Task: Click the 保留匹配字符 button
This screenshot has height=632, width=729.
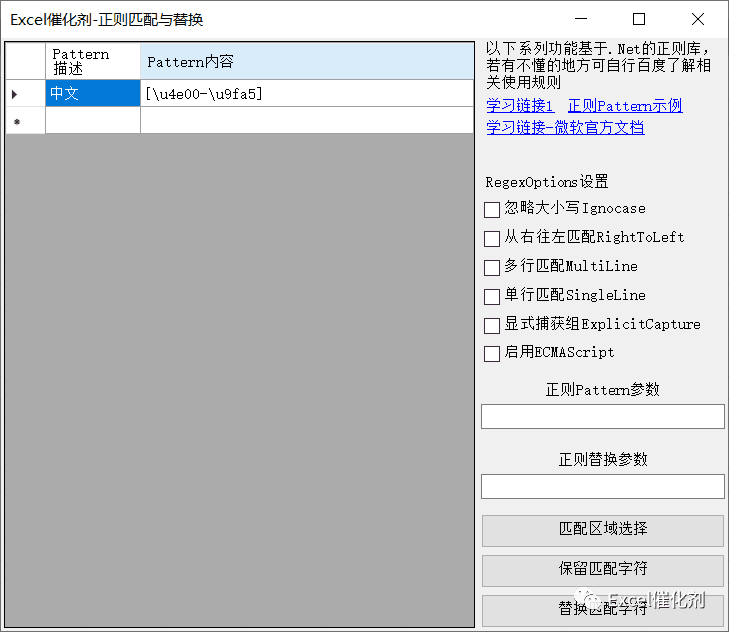Action: coord(603,570)
